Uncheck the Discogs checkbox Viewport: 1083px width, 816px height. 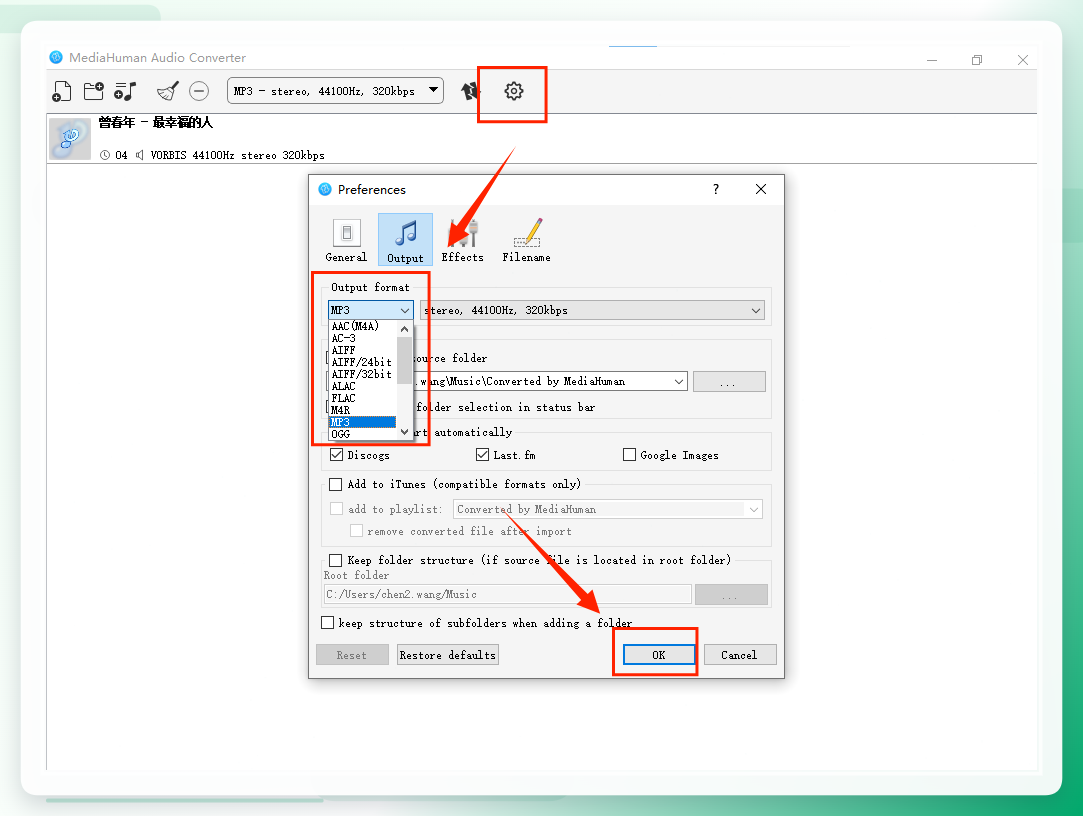coord(336,455)
